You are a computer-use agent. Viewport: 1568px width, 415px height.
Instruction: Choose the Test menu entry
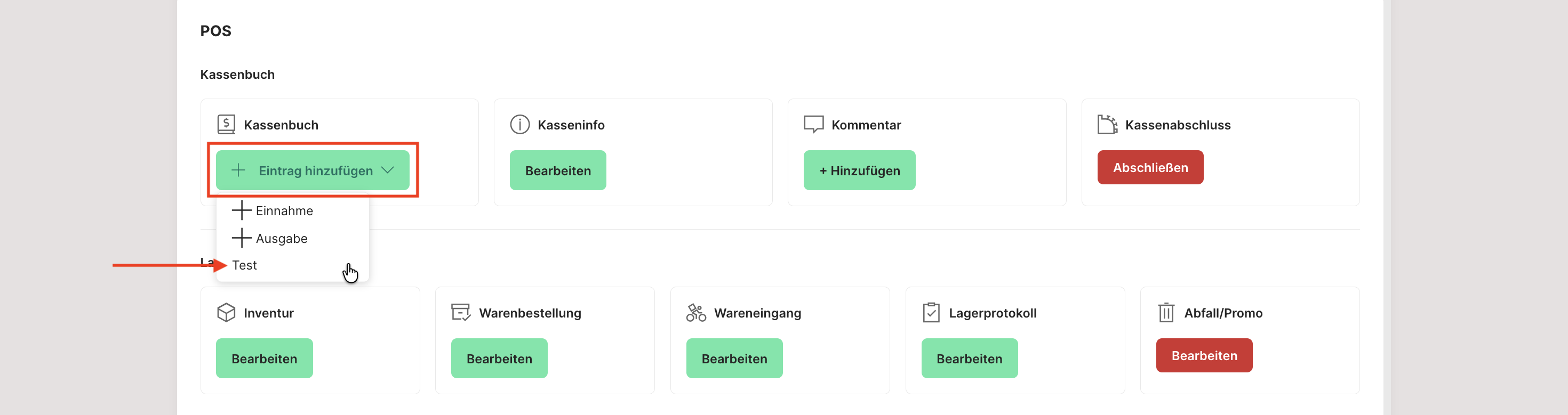tap(245, 265)
